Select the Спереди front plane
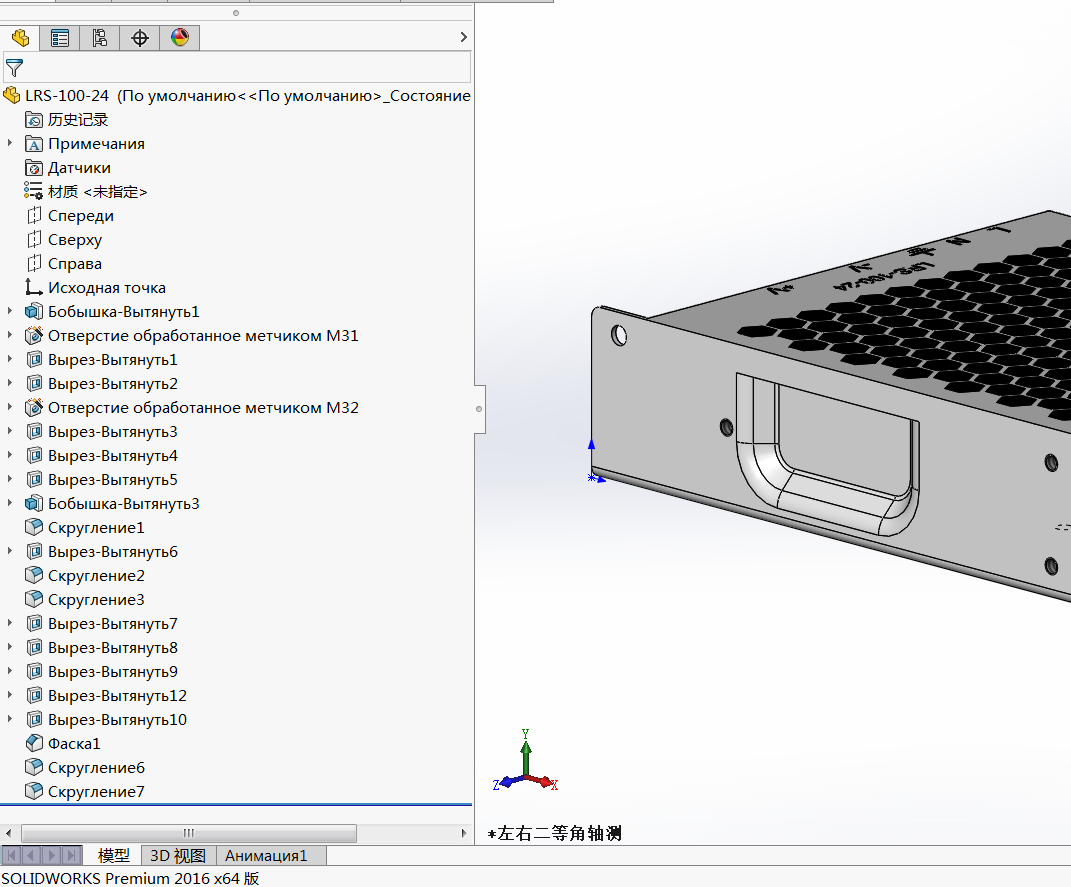Image resolution: width=1071 pixels, height=887 pixels. (80, 216)
